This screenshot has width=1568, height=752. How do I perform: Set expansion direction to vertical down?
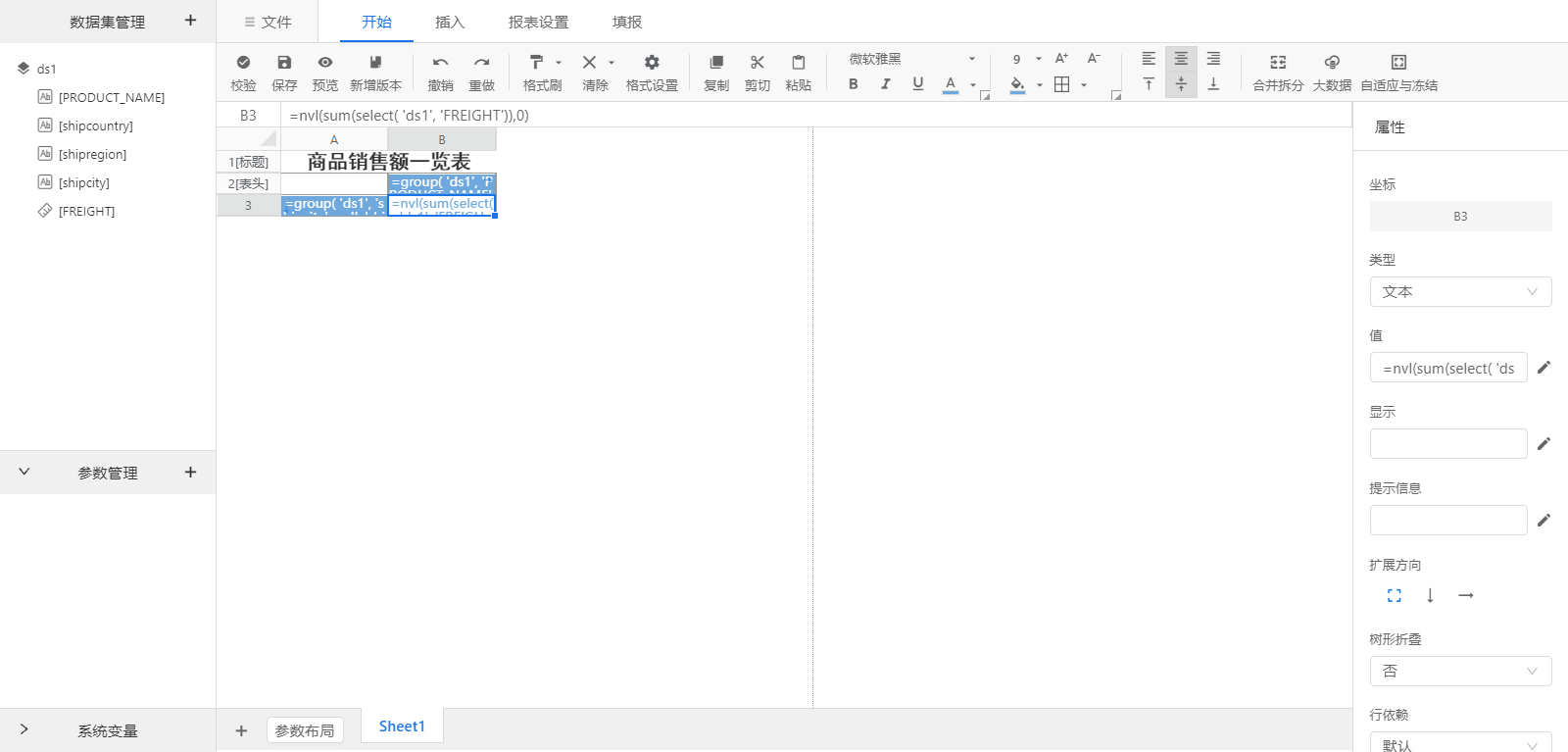[1430, 595]
